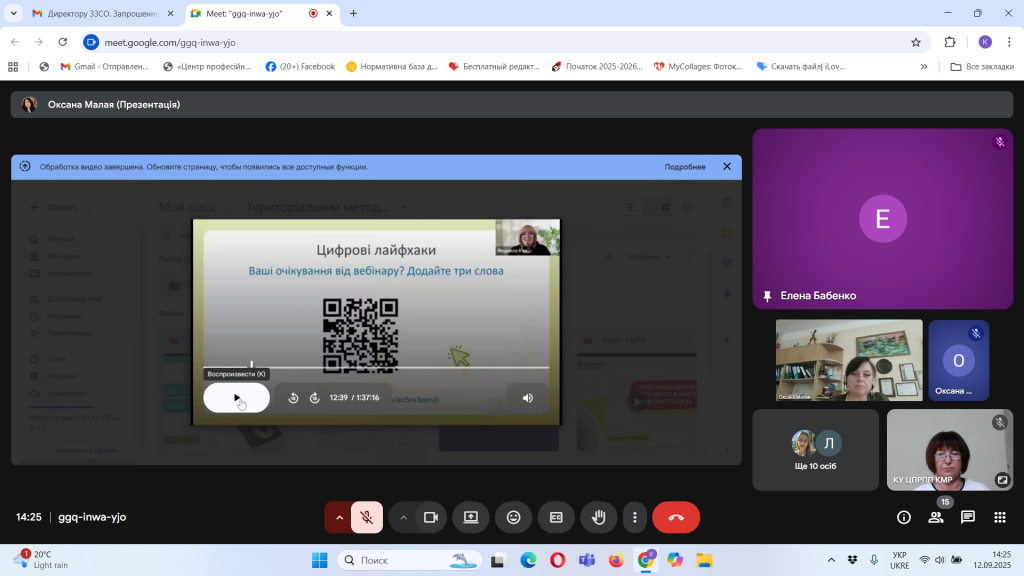
Task: Close the video processing notification banner
Action: 727,167
